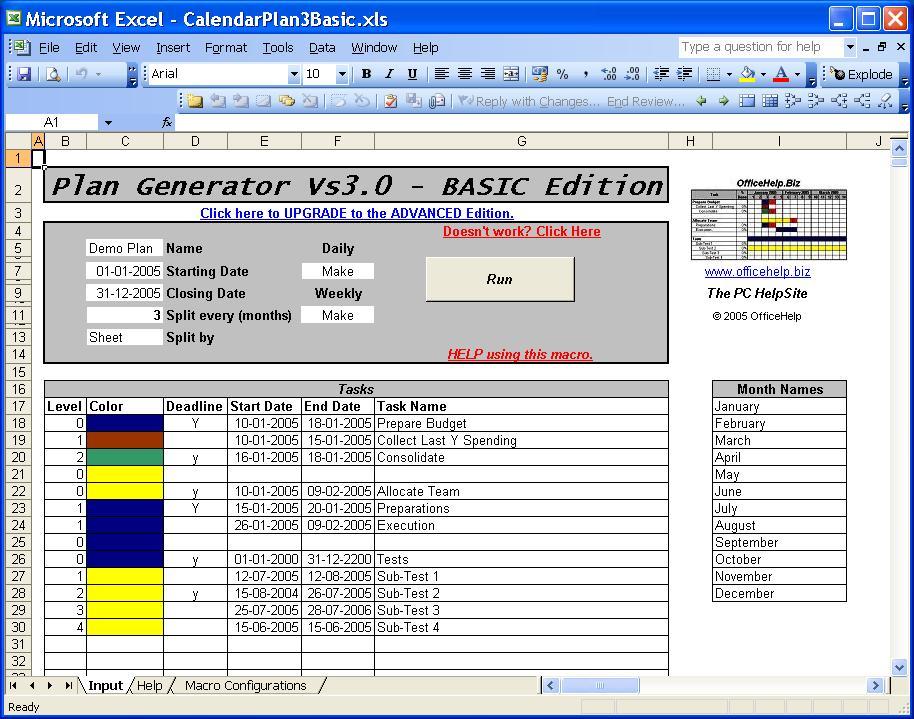This screenshot has width=914, height=719.
Task: Apply the Fill Color bucket
Action: pos(747,74)
